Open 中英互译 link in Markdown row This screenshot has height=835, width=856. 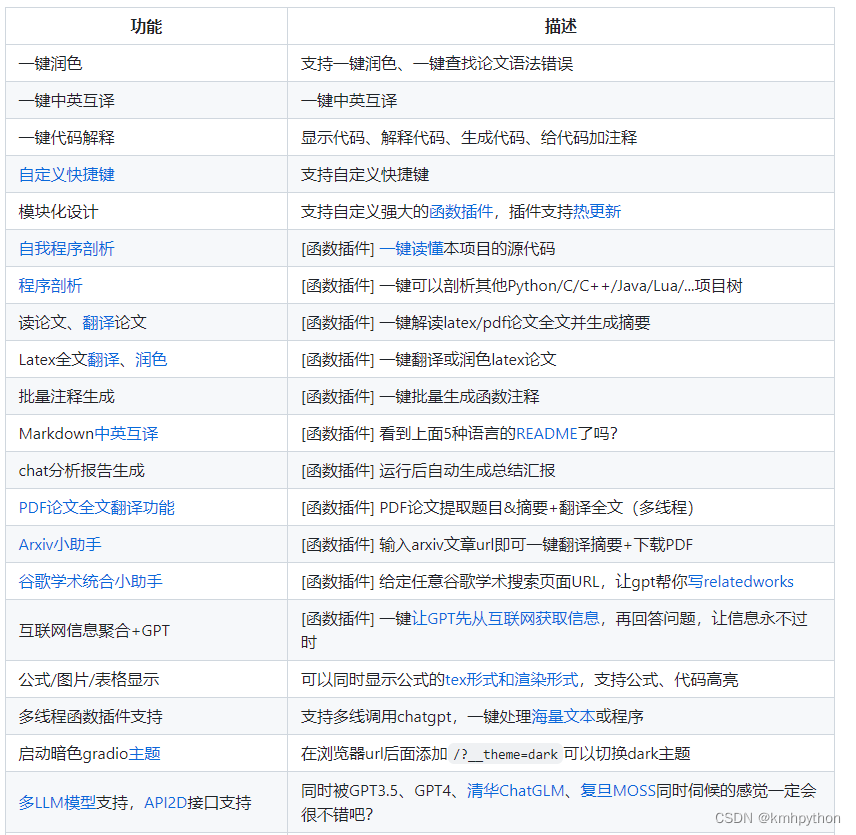pos(126,434)
